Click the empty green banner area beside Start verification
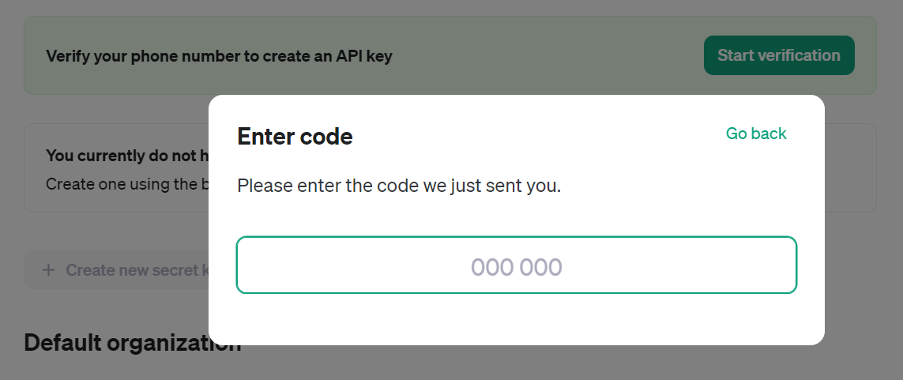The width and height of the screenshot is (904, 380). (x=548, y=55)
